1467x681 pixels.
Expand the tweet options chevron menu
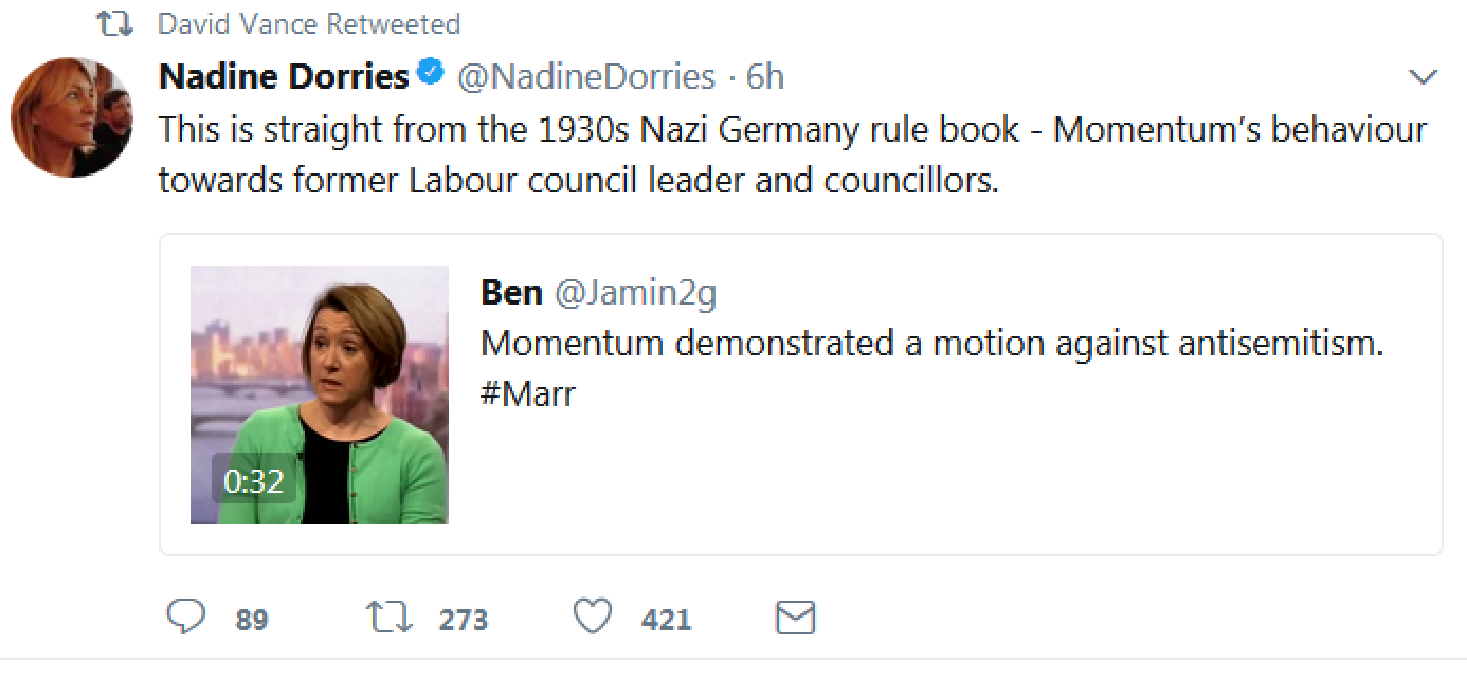(x=1422, y=77)
